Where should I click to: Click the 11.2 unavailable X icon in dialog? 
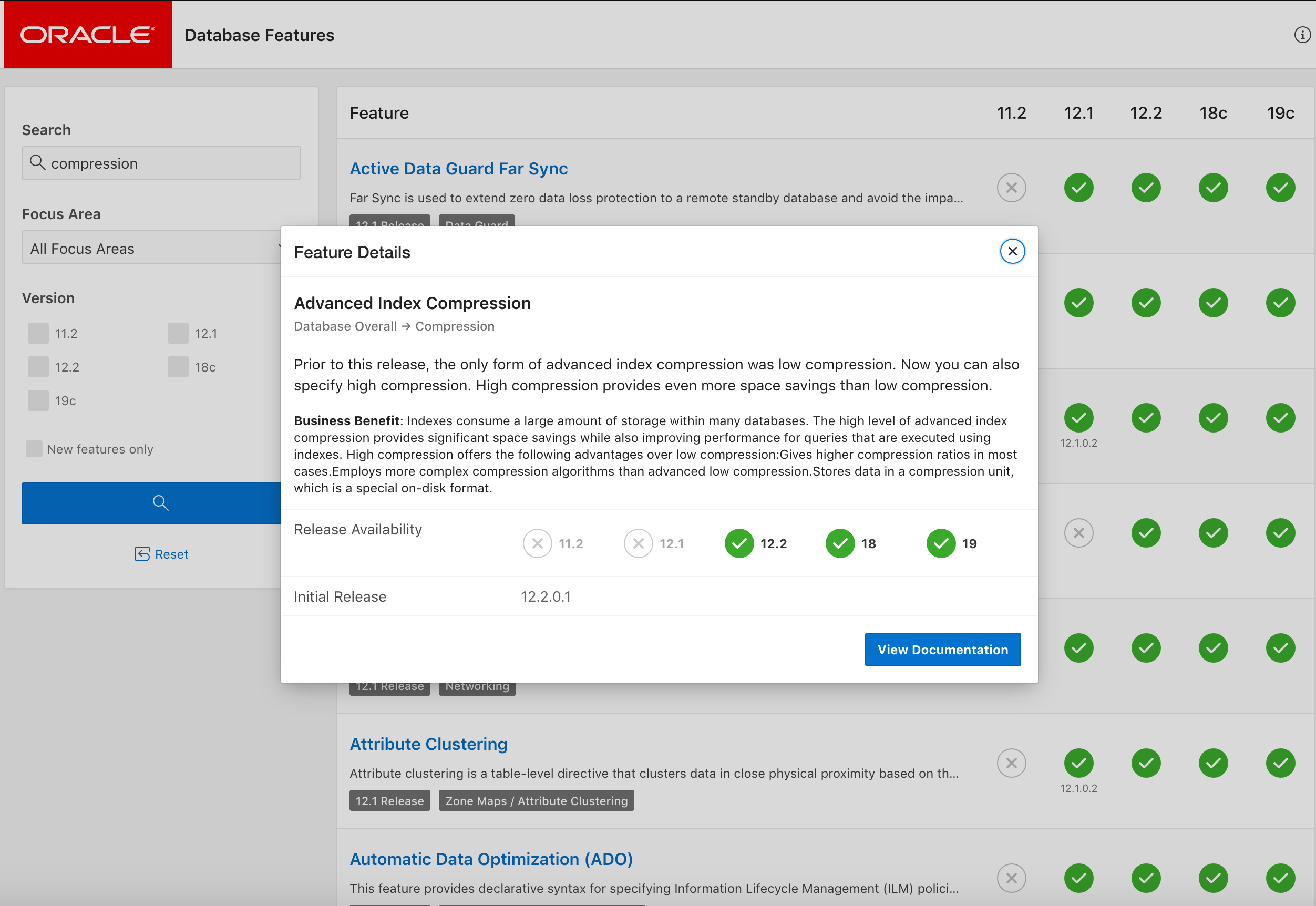tap(537, 543)
